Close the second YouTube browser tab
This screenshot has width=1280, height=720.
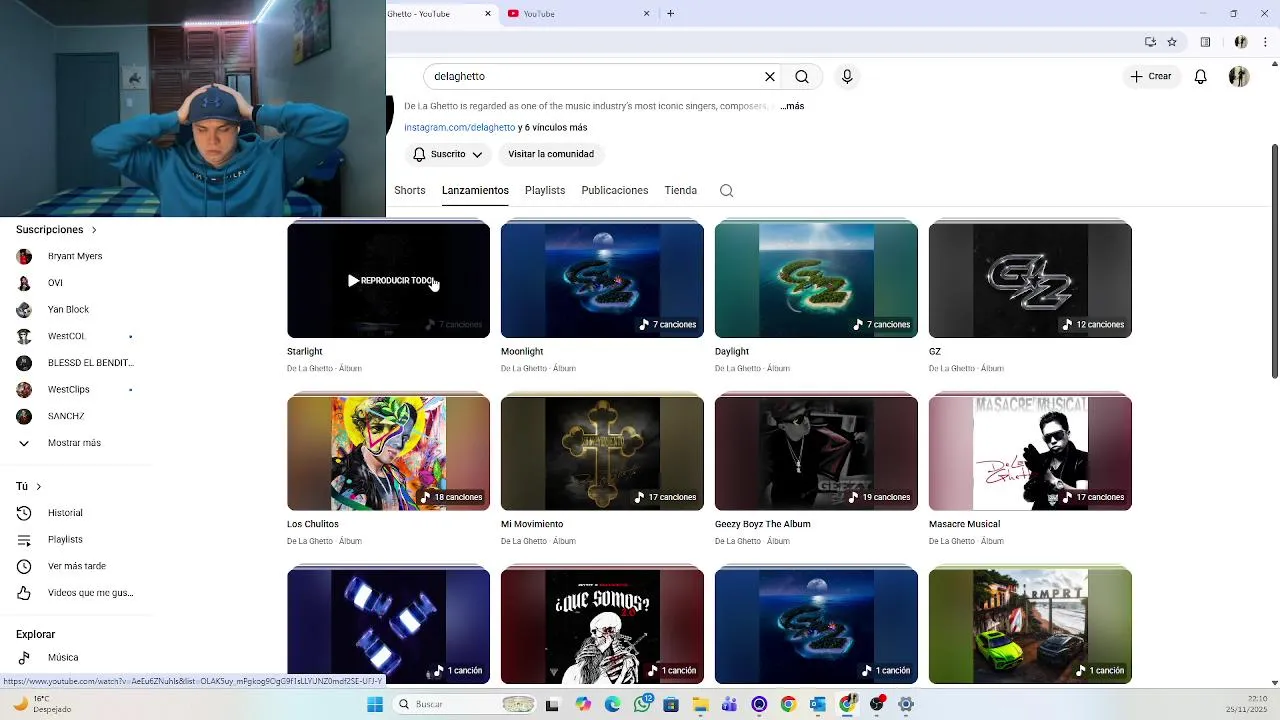pyautogui.click(x=646, y=13)
